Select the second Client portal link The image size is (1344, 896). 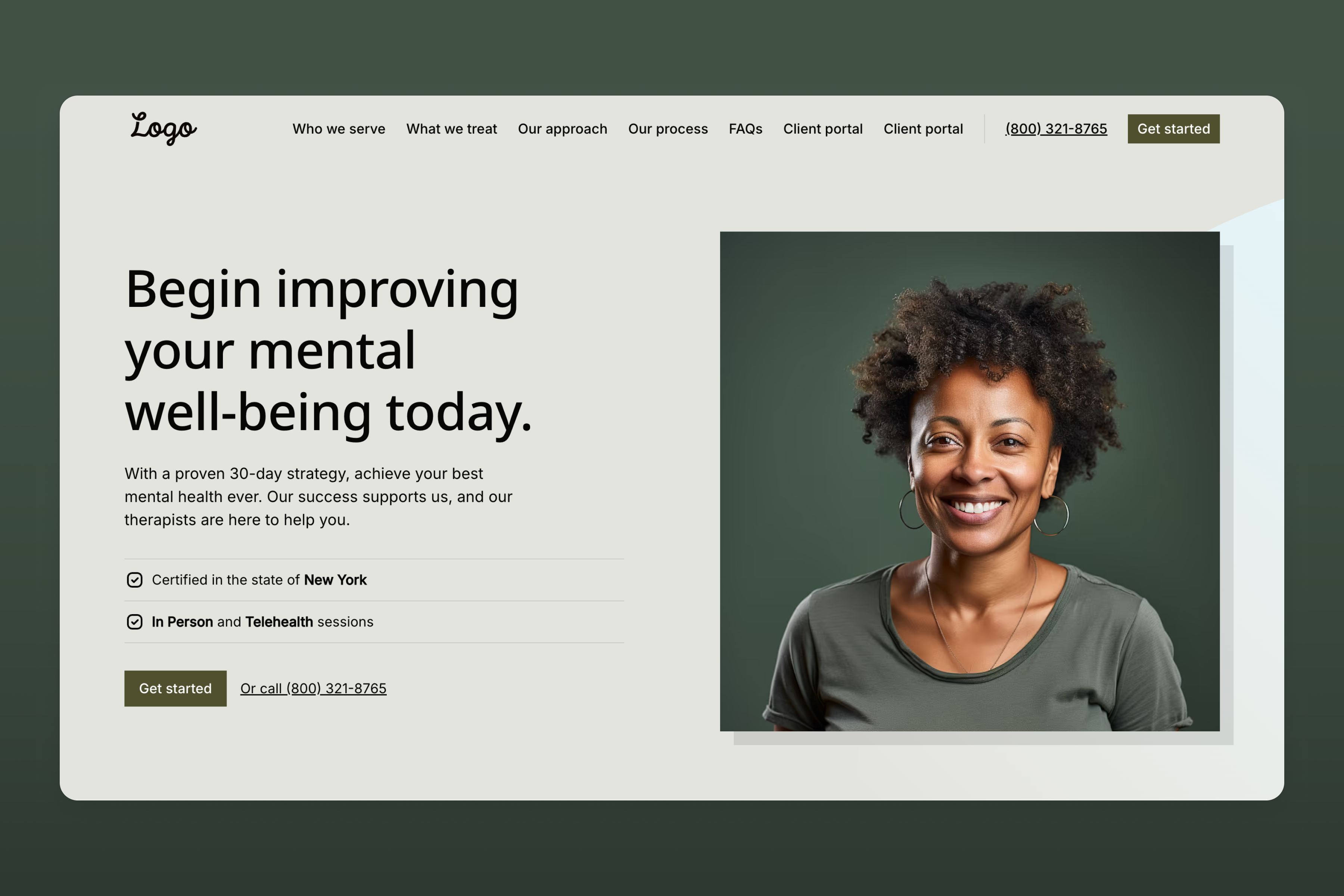click(923, 129)
